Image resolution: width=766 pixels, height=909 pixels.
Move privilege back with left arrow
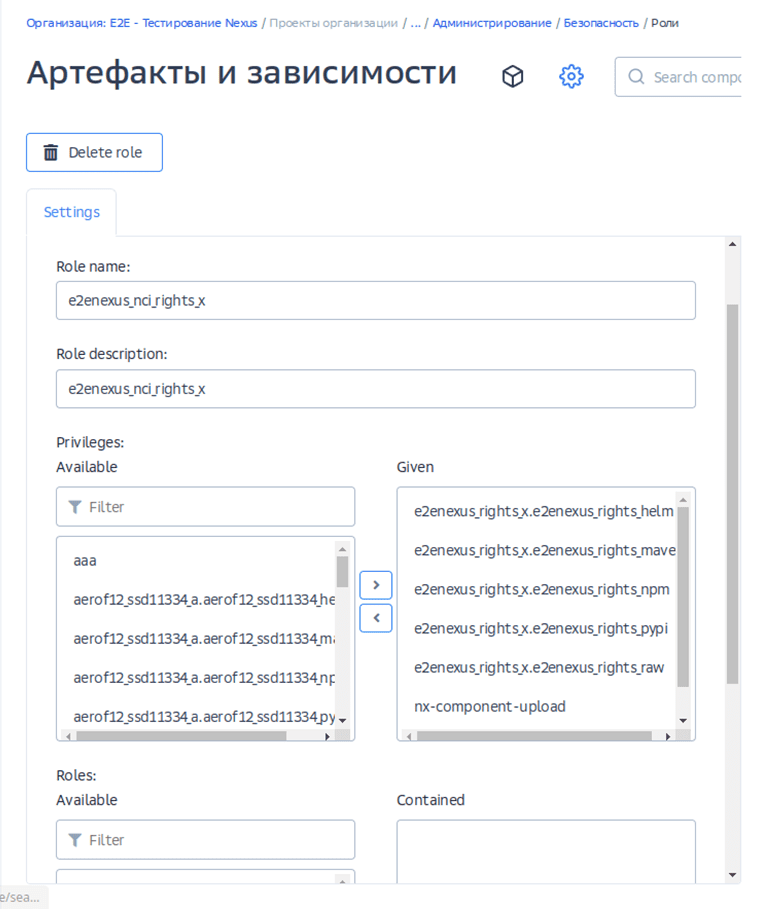click(376, 618)
